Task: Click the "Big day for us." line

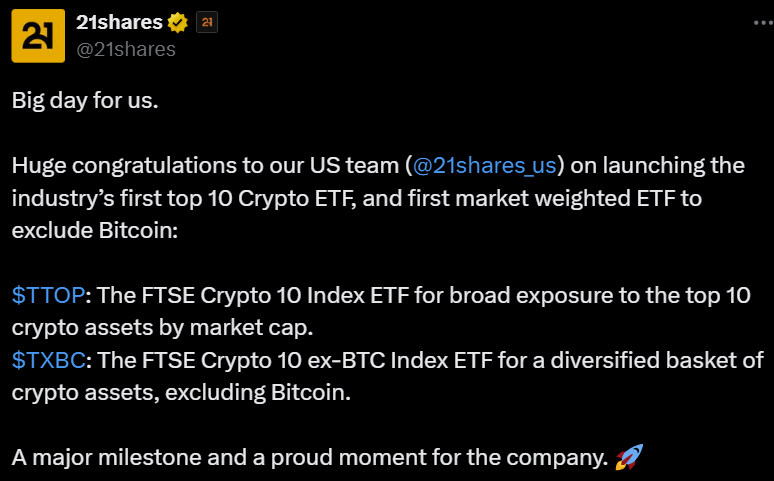Action: coord(85,100)
